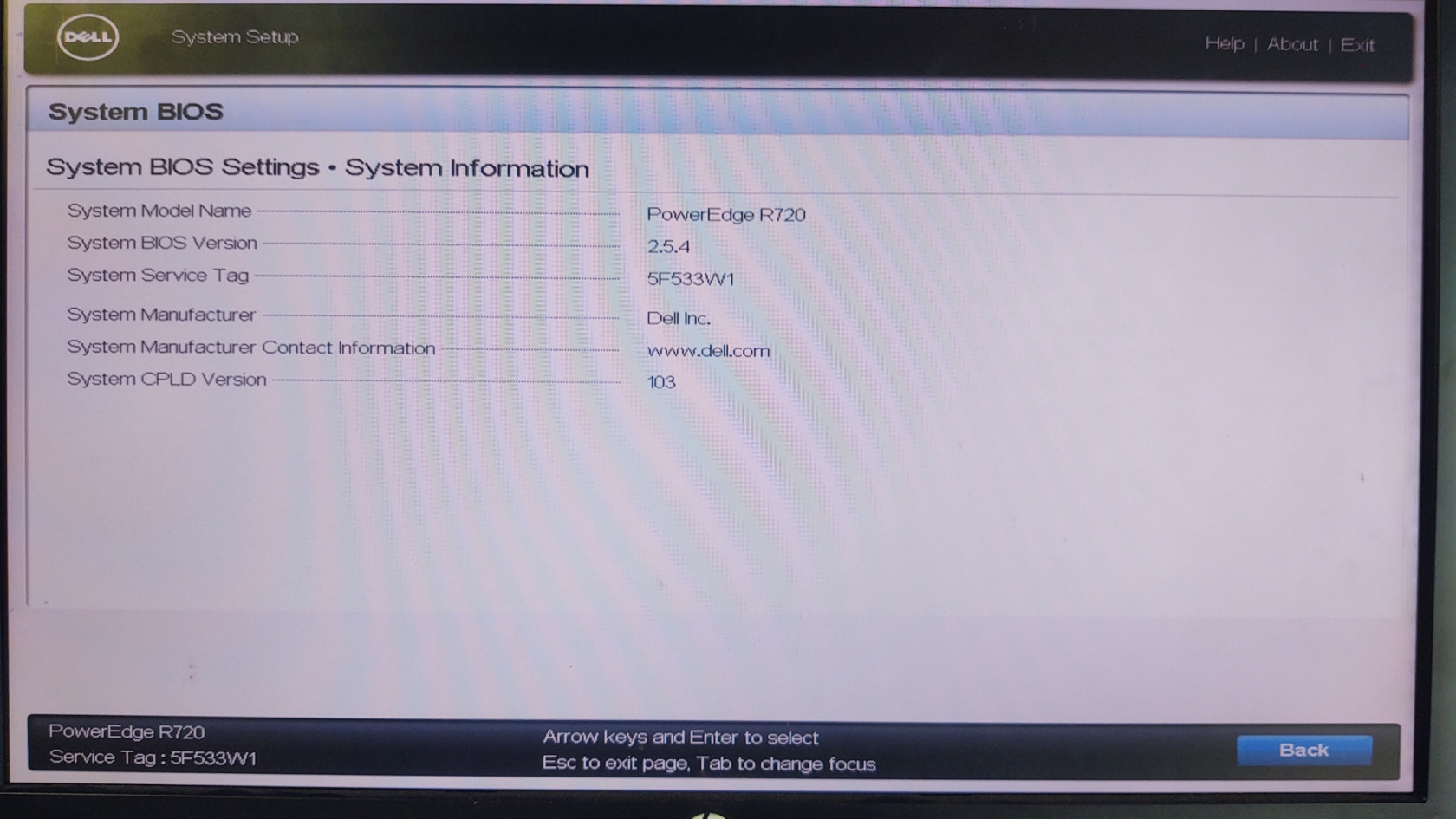Click the service tag value 5F533W1 in list
Screen dimensions: 1456x819
[691, 279]
